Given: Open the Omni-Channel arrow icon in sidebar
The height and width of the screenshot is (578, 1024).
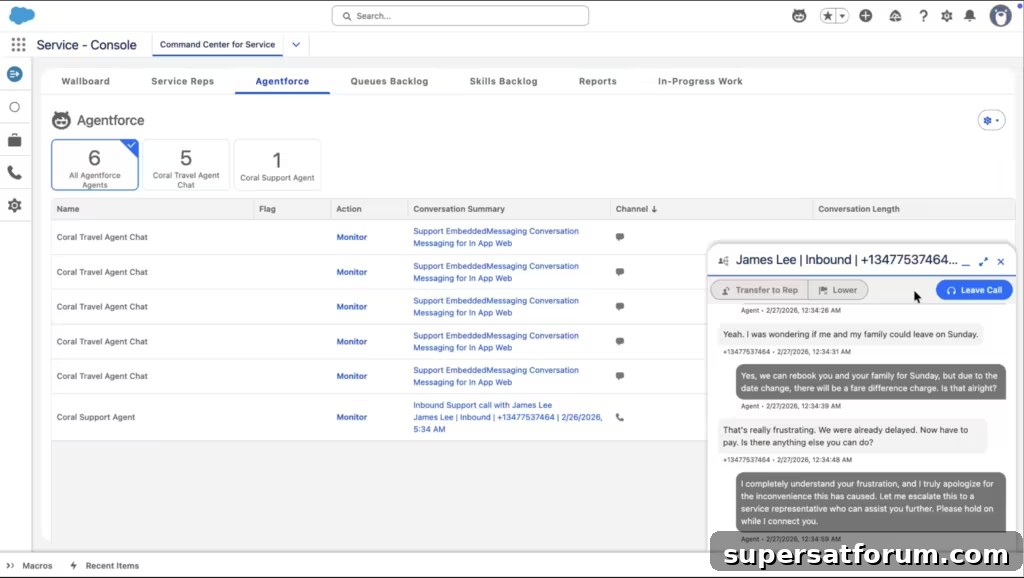Looking at the screenshot, I should pos(14,74).
